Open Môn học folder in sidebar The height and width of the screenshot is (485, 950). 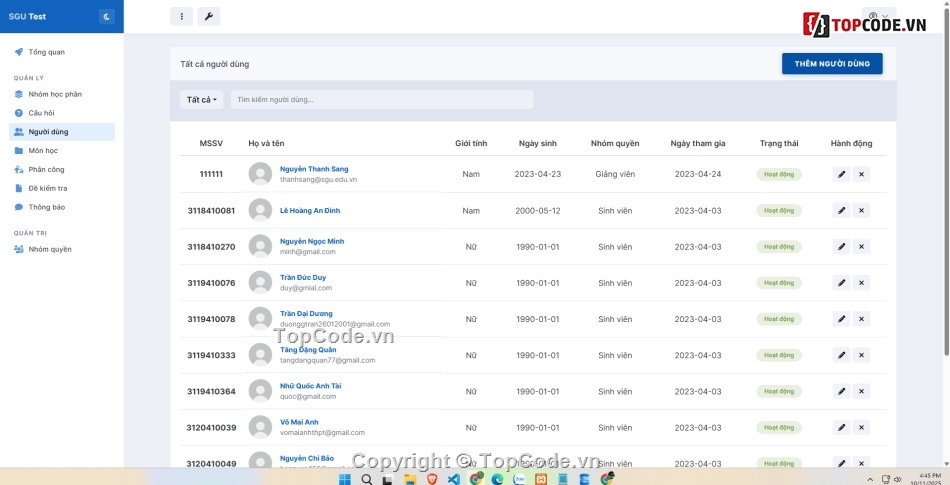(x=43, y=151)
